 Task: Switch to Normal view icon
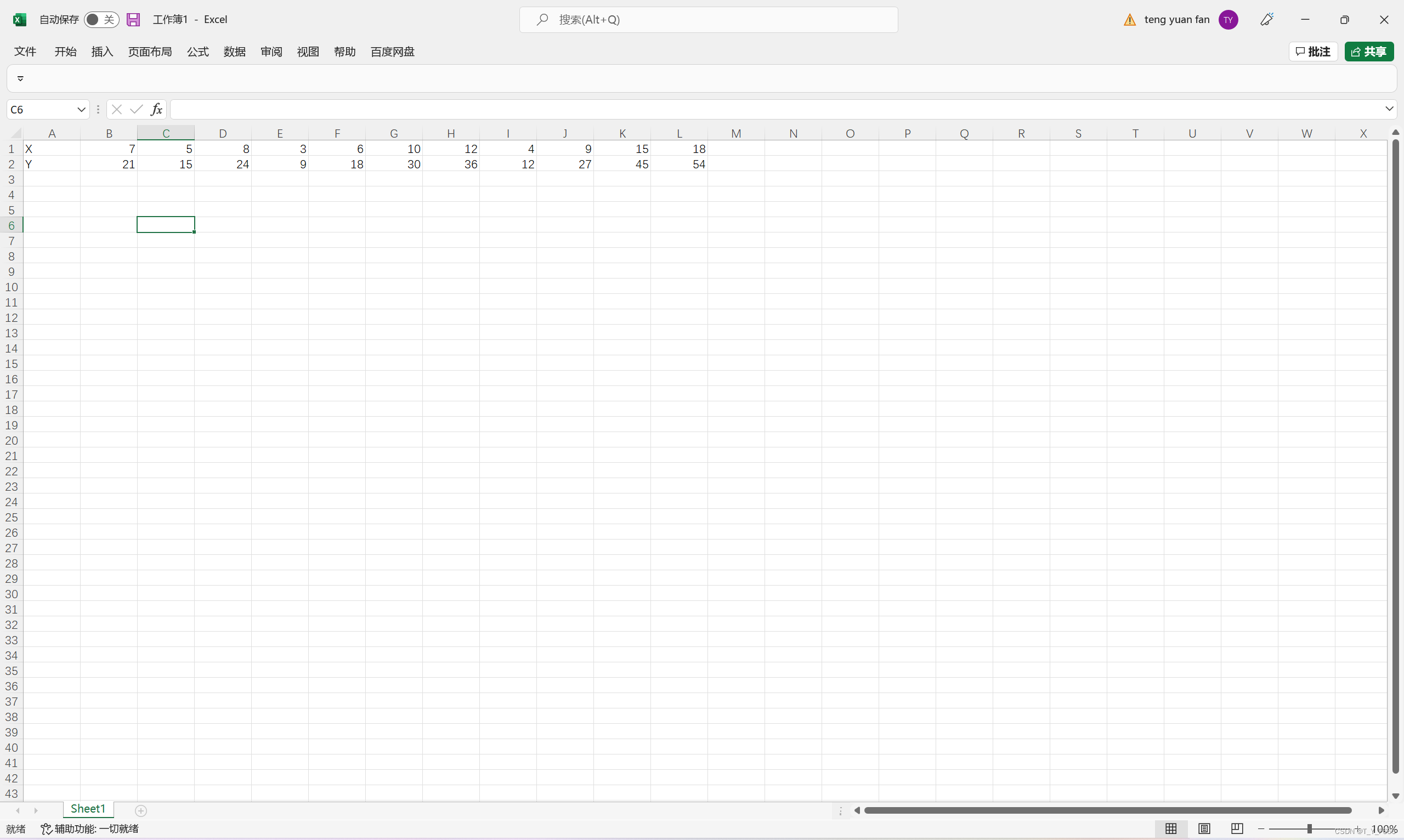tap(1171, 828)
